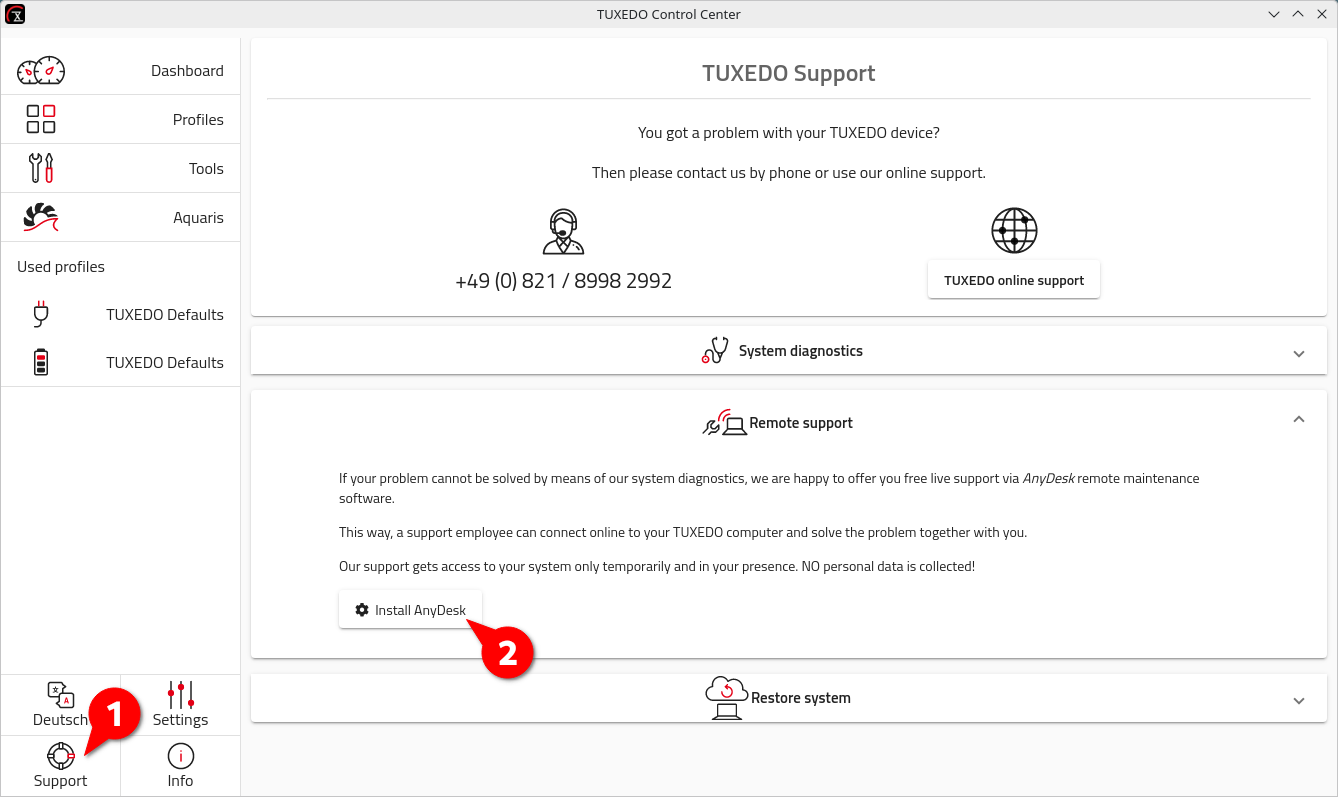
Task: Click the gear icon in Install AnyDesk button
Action: pyautogui.click(x=362, y=610)
